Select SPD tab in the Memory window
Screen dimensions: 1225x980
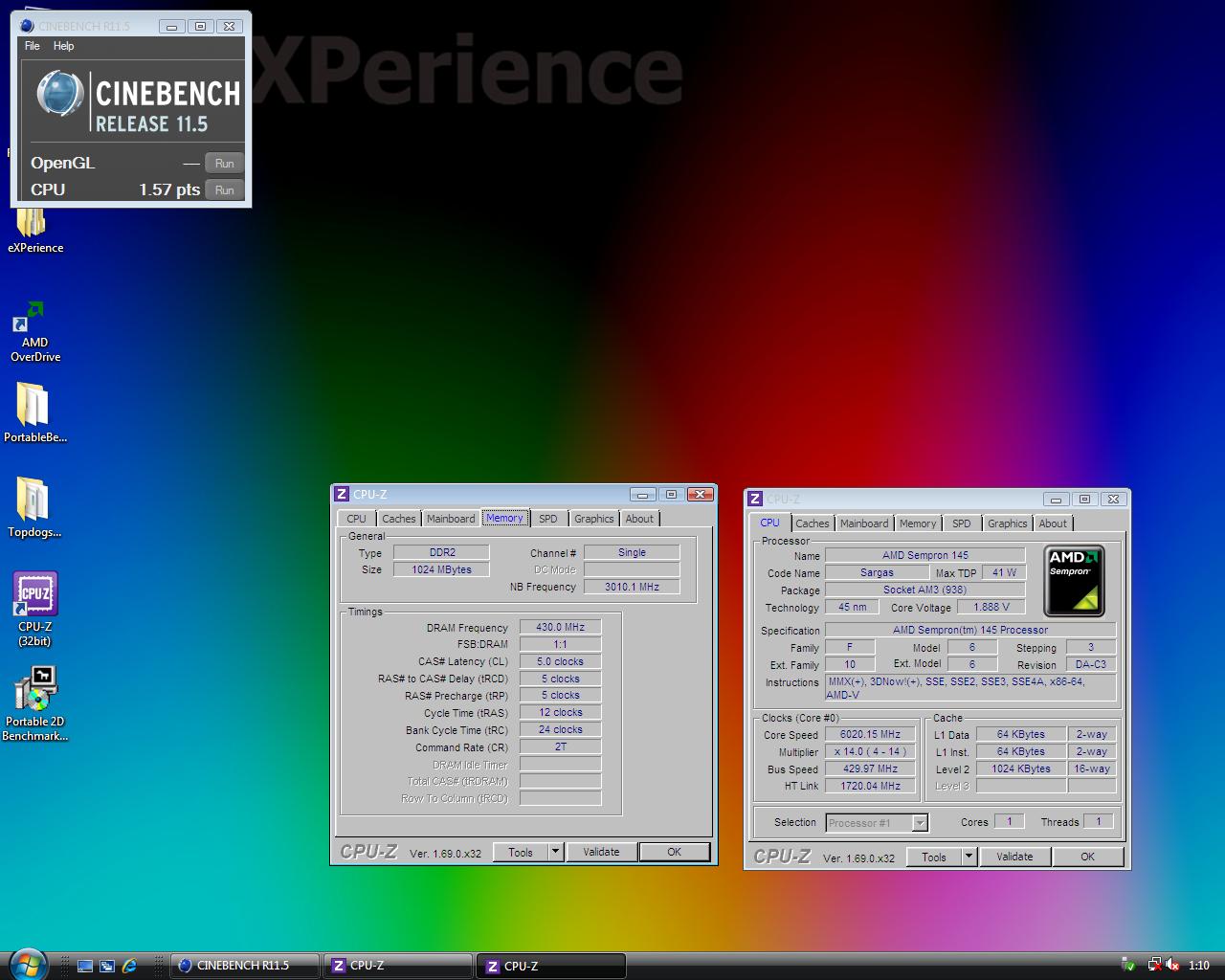pos(547,519)
